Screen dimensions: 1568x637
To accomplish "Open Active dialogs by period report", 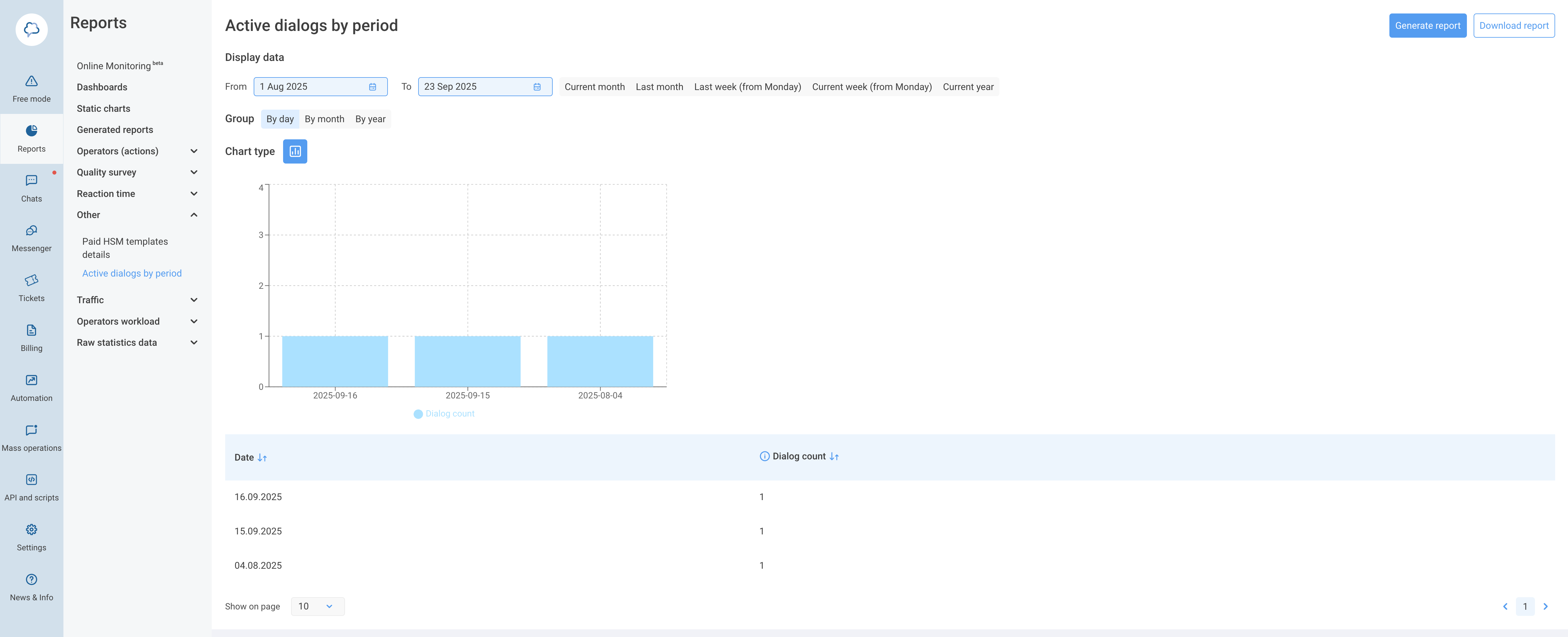I will tap(132, 274).
